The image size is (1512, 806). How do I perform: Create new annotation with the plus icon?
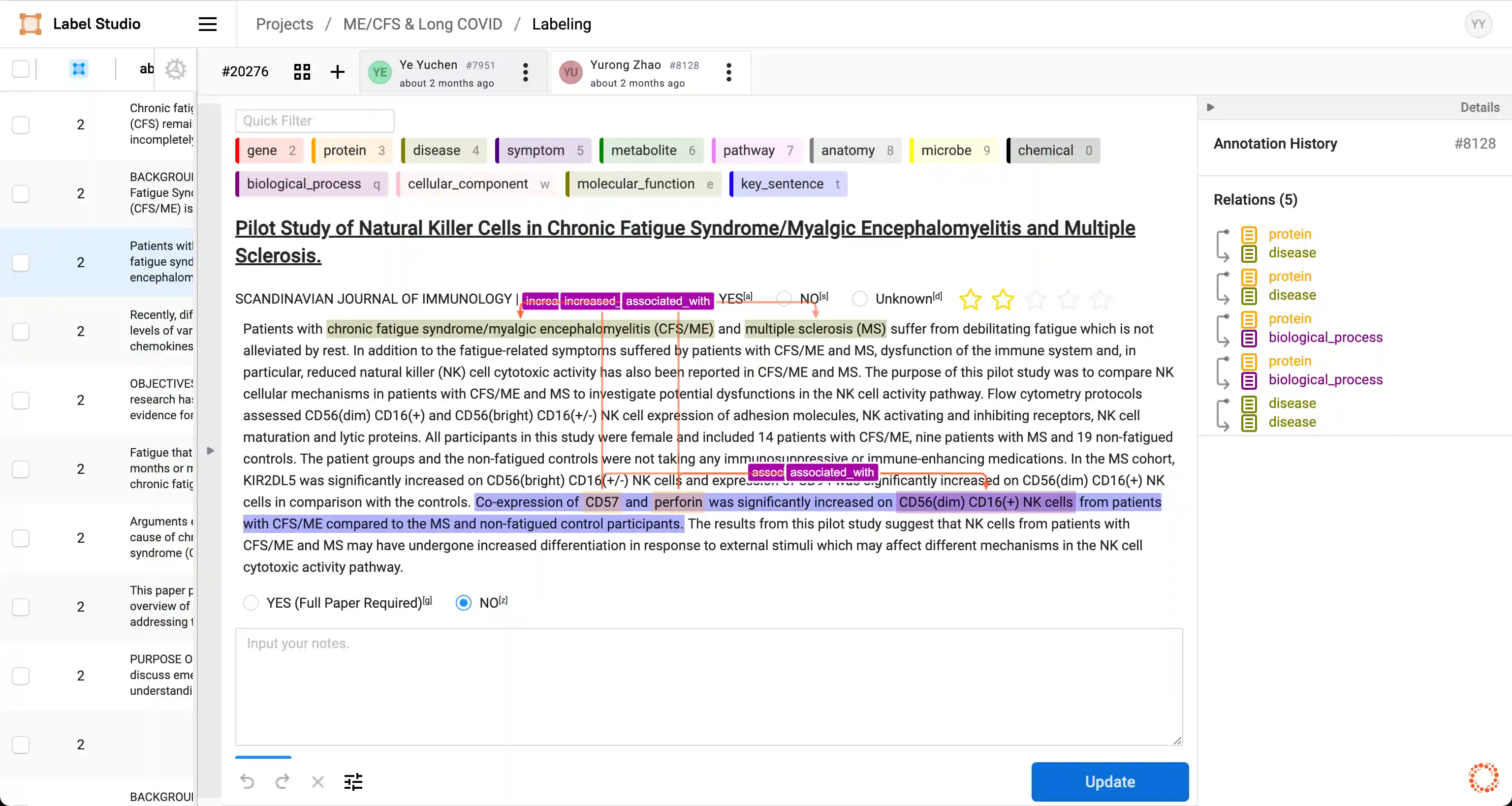point(338,71)
